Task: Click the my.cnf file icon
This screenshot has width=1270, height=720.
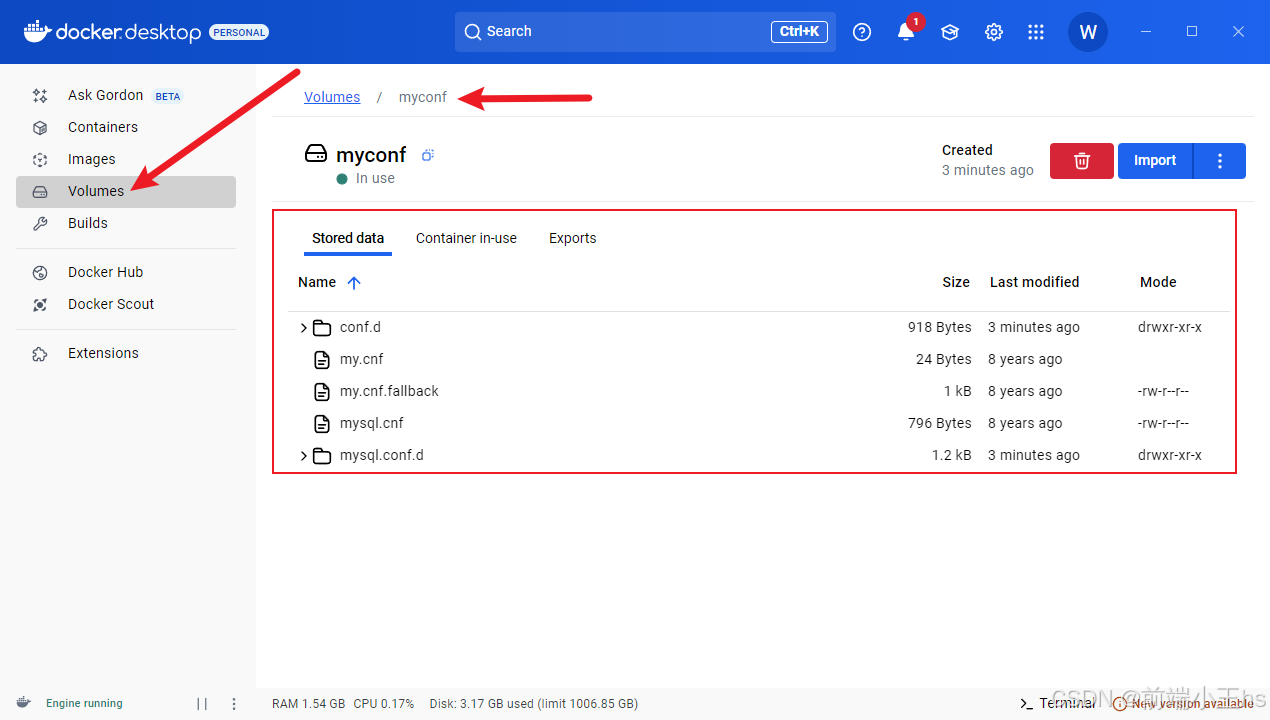Action: pos(321,360)
